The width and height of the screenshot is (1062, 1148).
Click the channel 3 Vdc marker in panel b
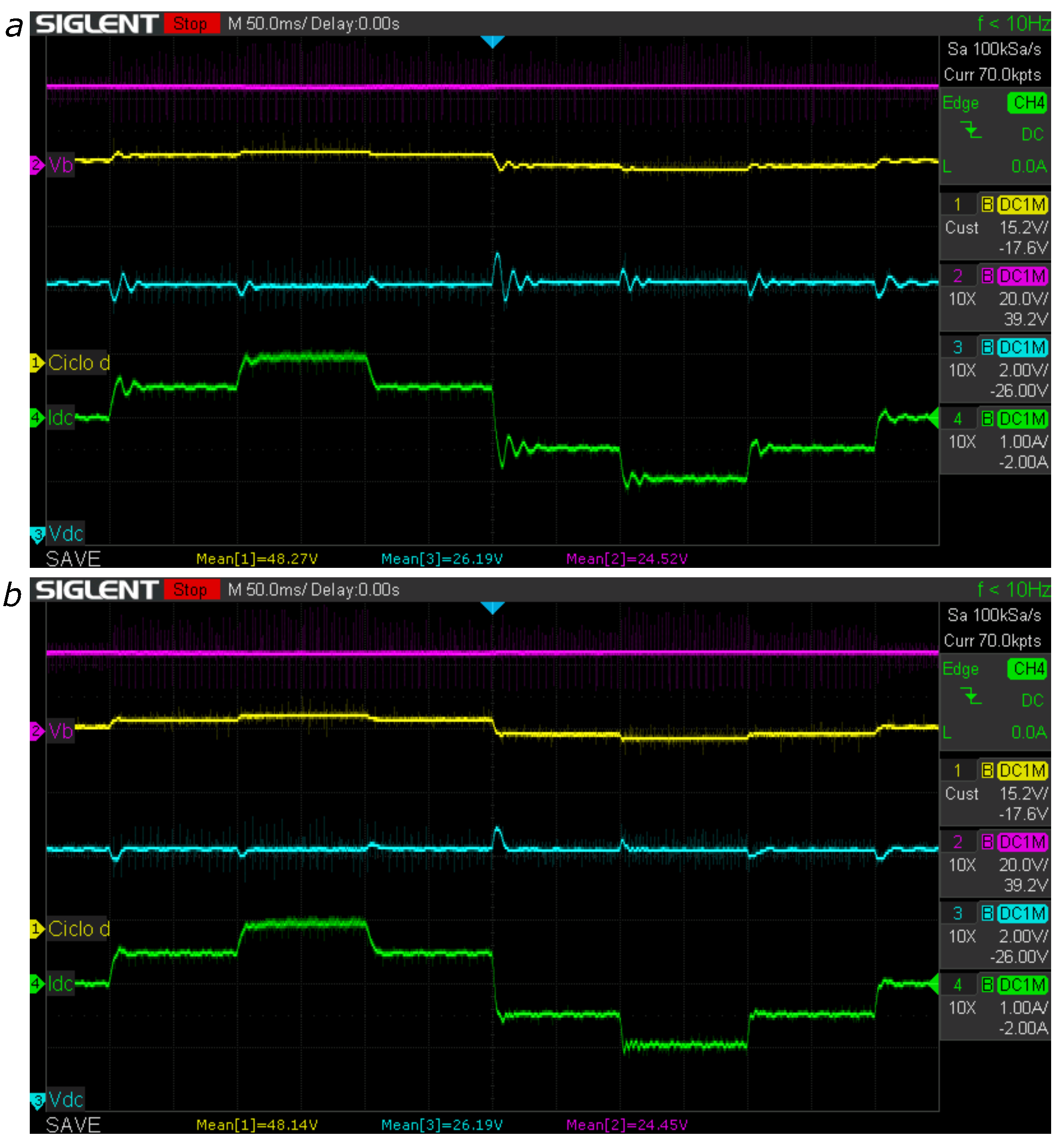click(x=37, y=1100)
